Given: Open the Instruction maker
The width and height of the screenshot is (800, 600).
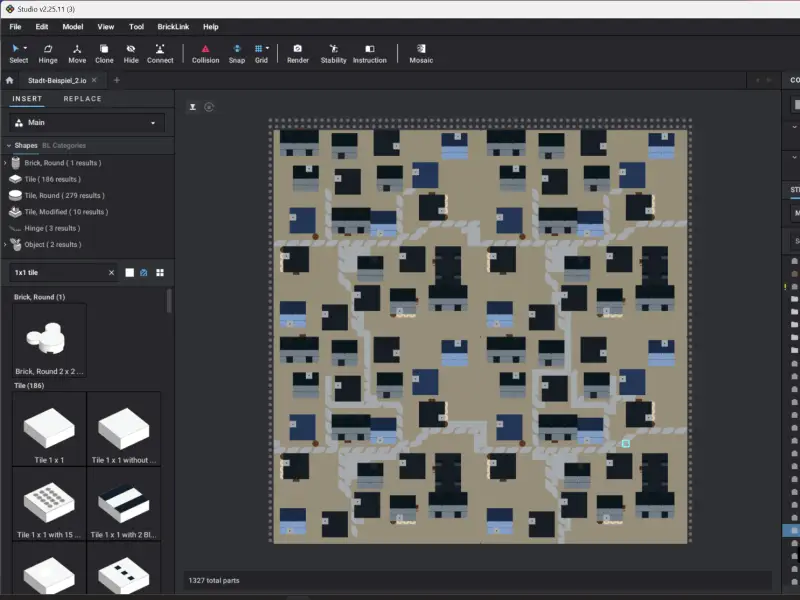Looking at the screenshot, I should click(369, 53).
